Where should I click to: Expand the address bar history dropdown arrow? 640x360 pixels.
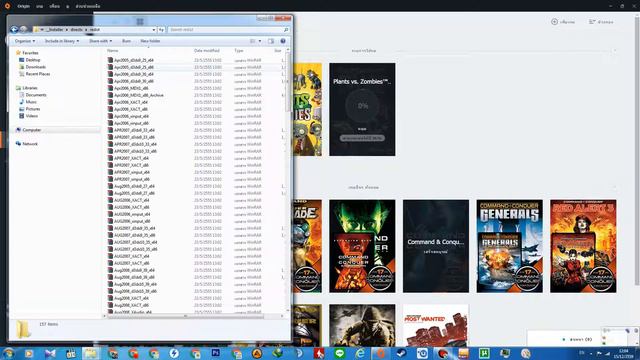153,30
